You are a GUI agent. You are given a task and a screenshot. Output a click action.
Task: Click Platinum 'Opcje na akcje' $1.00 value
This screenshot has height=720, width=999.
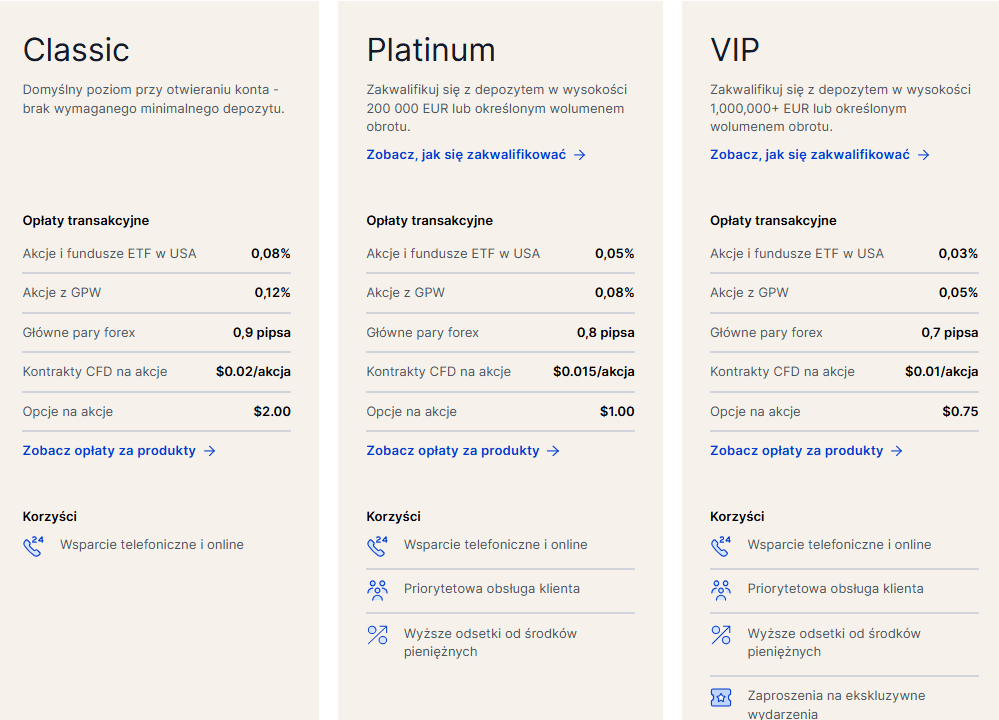[x=617, y=412]
